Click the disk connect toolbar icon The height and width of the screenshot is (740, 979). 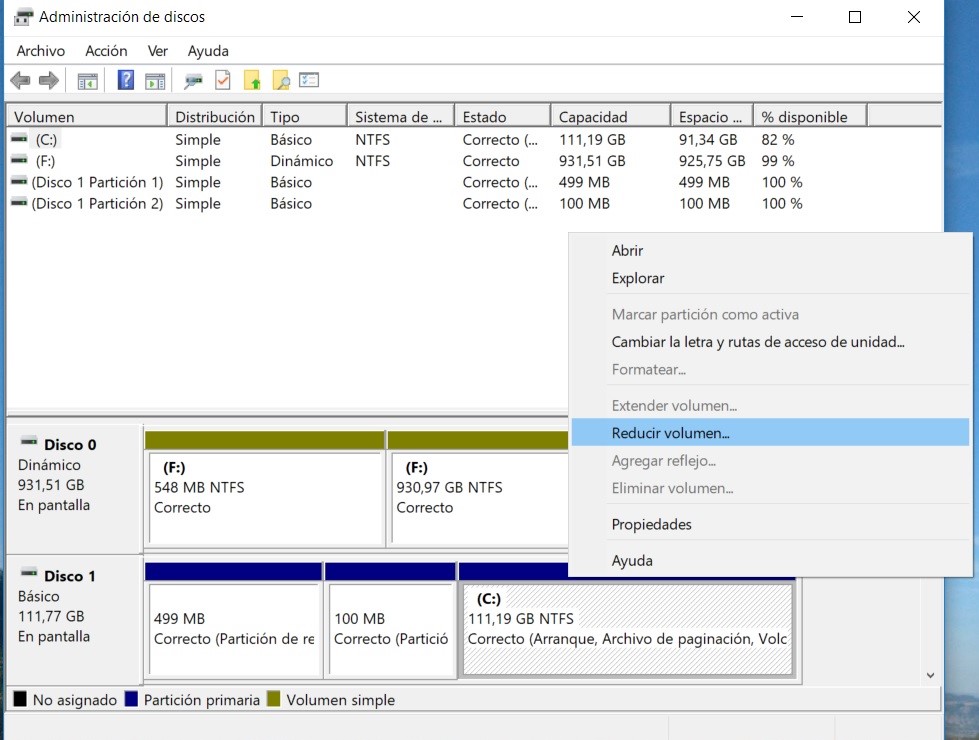(194, 81)
